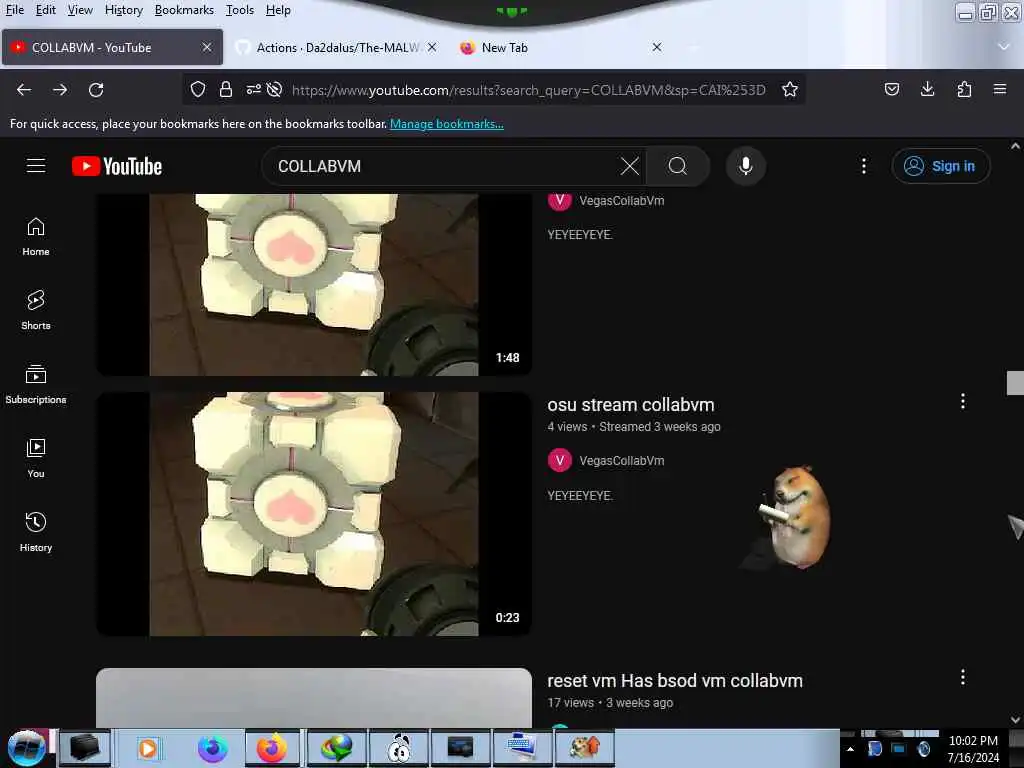Screen dimensions: 1024x768
Task: Open action menu for reset vm video
Action: 963,677
